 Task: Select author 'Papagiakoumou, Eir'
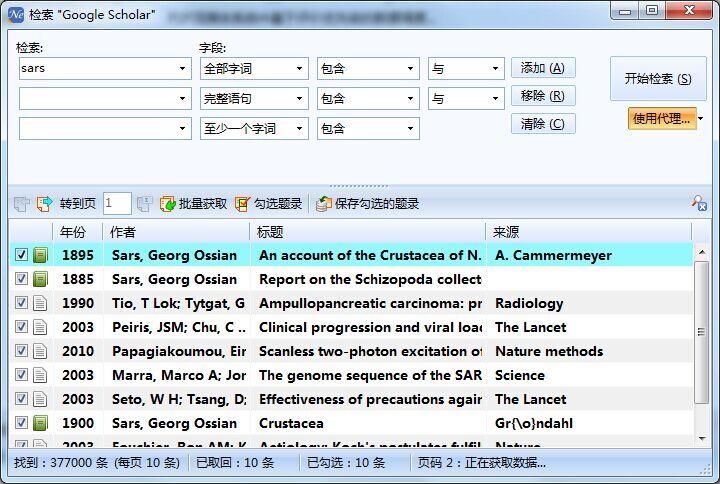179,351
